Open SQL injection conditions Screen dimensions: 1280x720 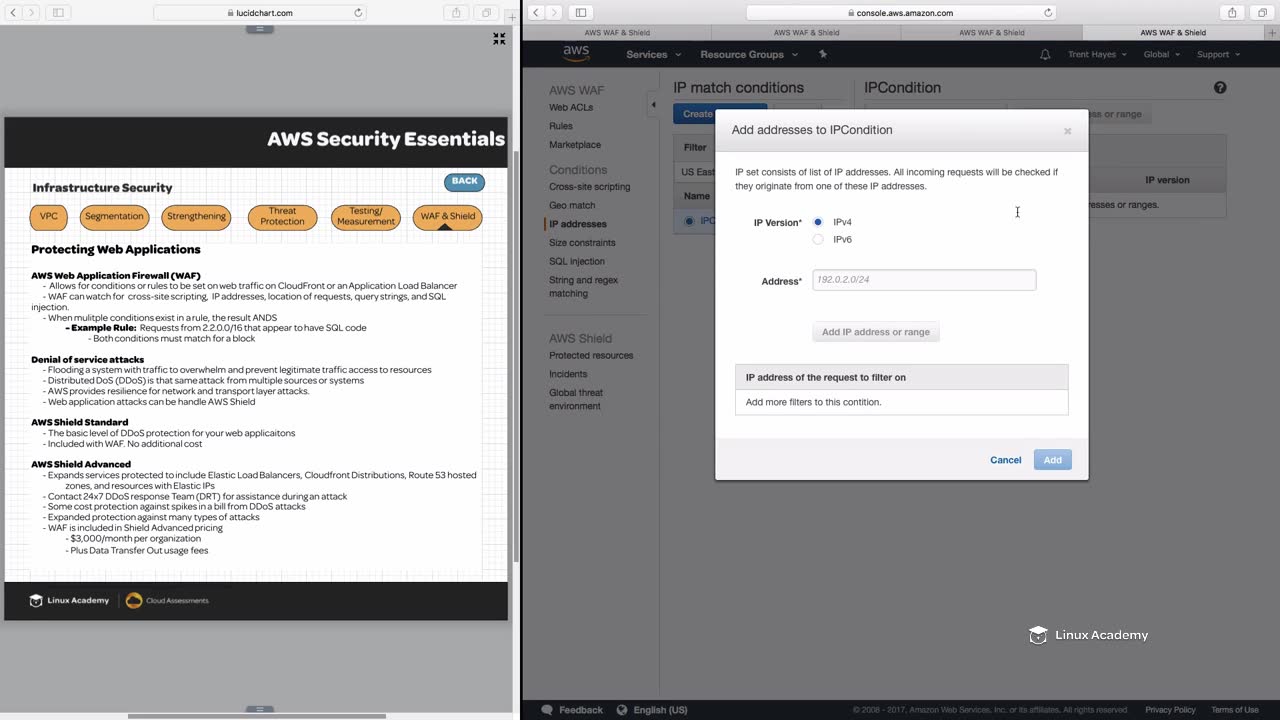click(x=577, y=261)
